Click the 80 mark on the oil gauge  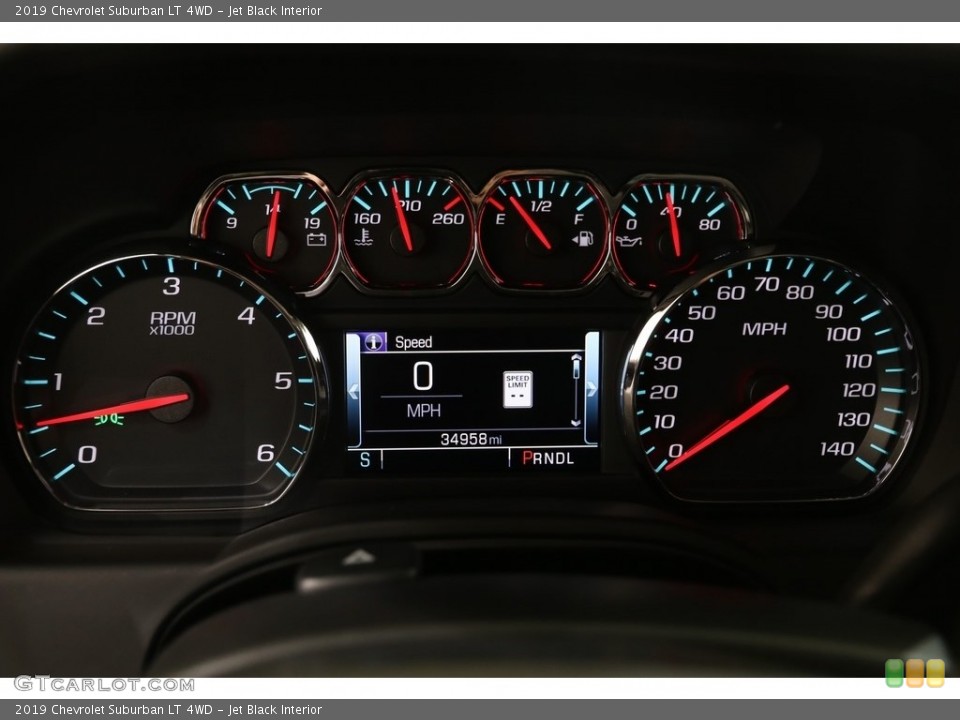[x=709, y=225]
